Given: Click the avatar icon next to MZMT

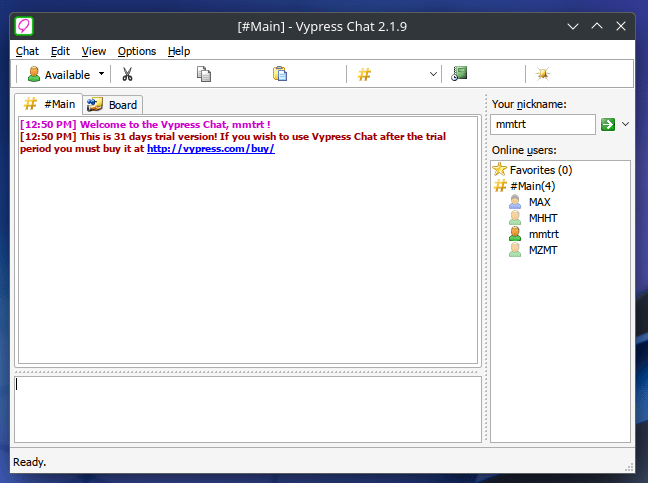Looking at the screenshot, I should coord(515,250).
